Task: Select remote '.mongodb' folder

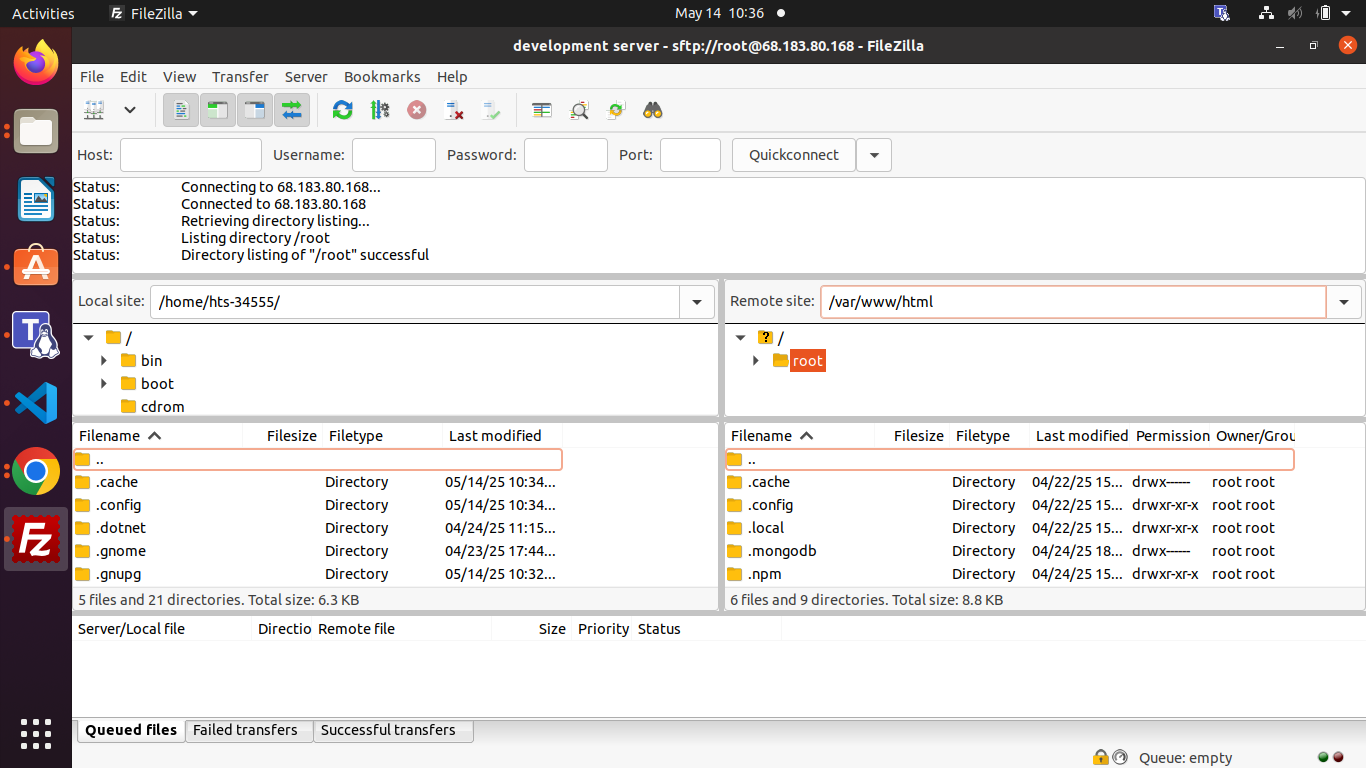Action: (1010, 551)
